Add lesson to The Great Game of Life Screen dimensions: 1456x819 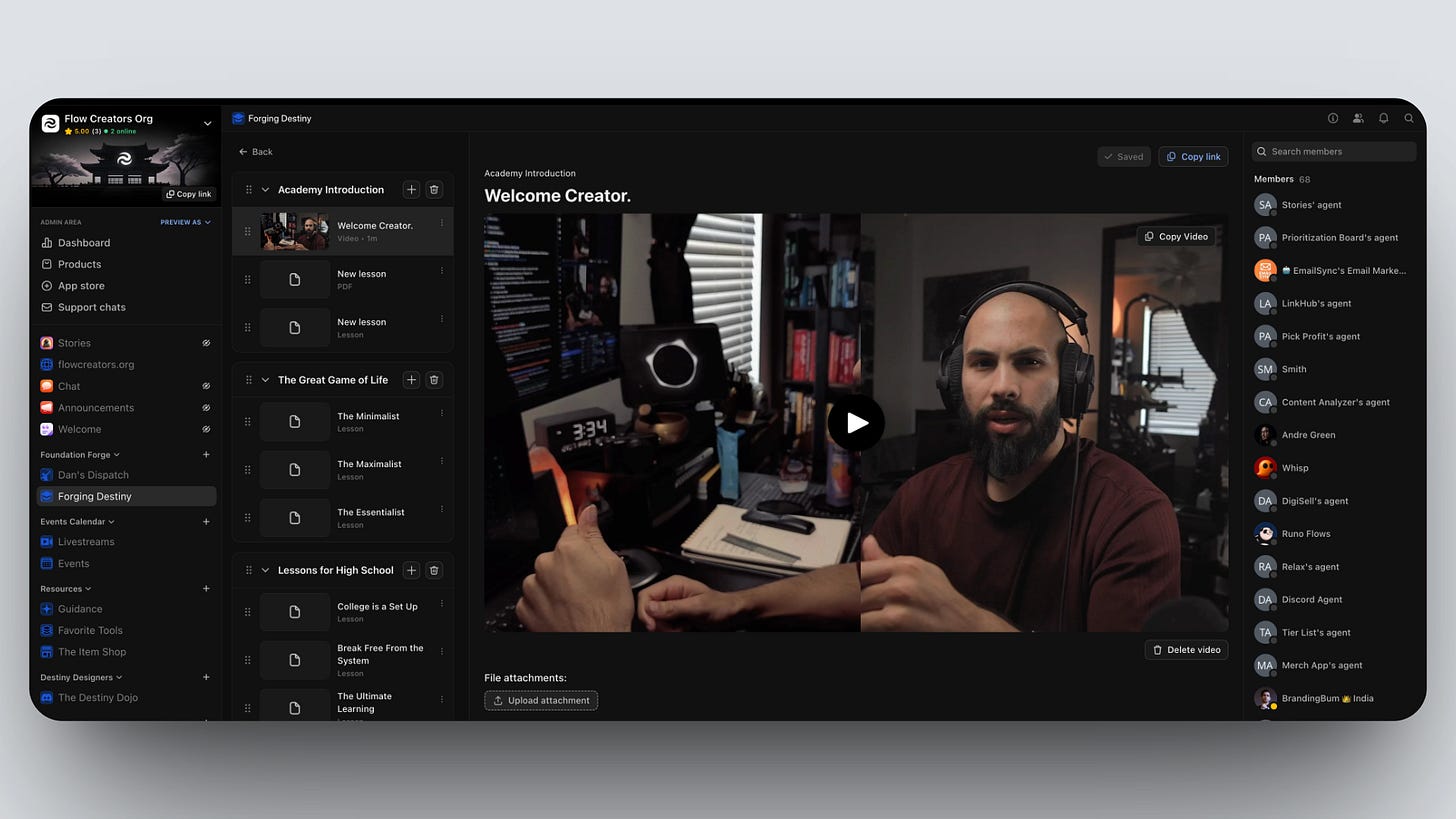(x=411, y=380)
